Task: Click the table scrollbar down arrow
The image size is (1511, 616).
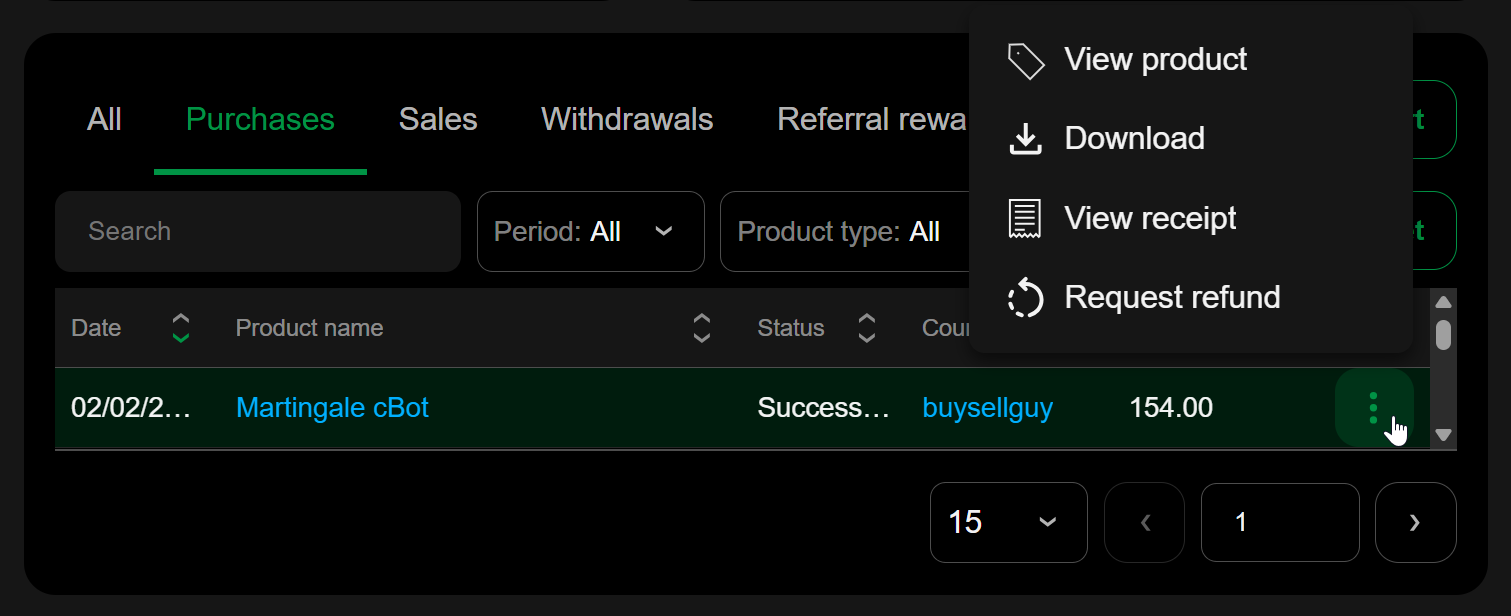Action: [x=1443, y=435]
